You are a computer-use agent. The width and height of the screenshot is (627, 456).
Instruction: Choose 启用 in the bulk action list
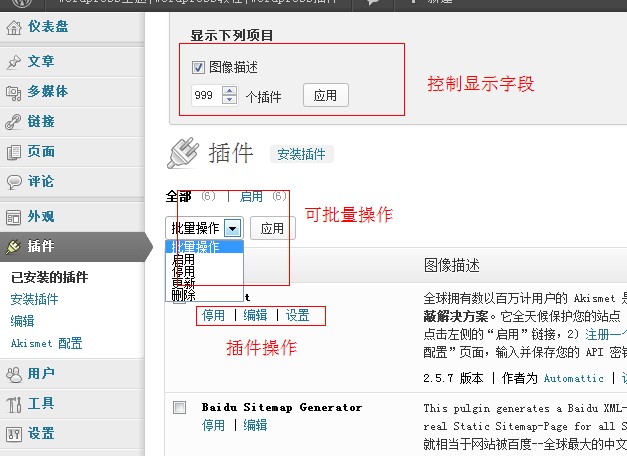pyautogui.click(x=183, y=259)
